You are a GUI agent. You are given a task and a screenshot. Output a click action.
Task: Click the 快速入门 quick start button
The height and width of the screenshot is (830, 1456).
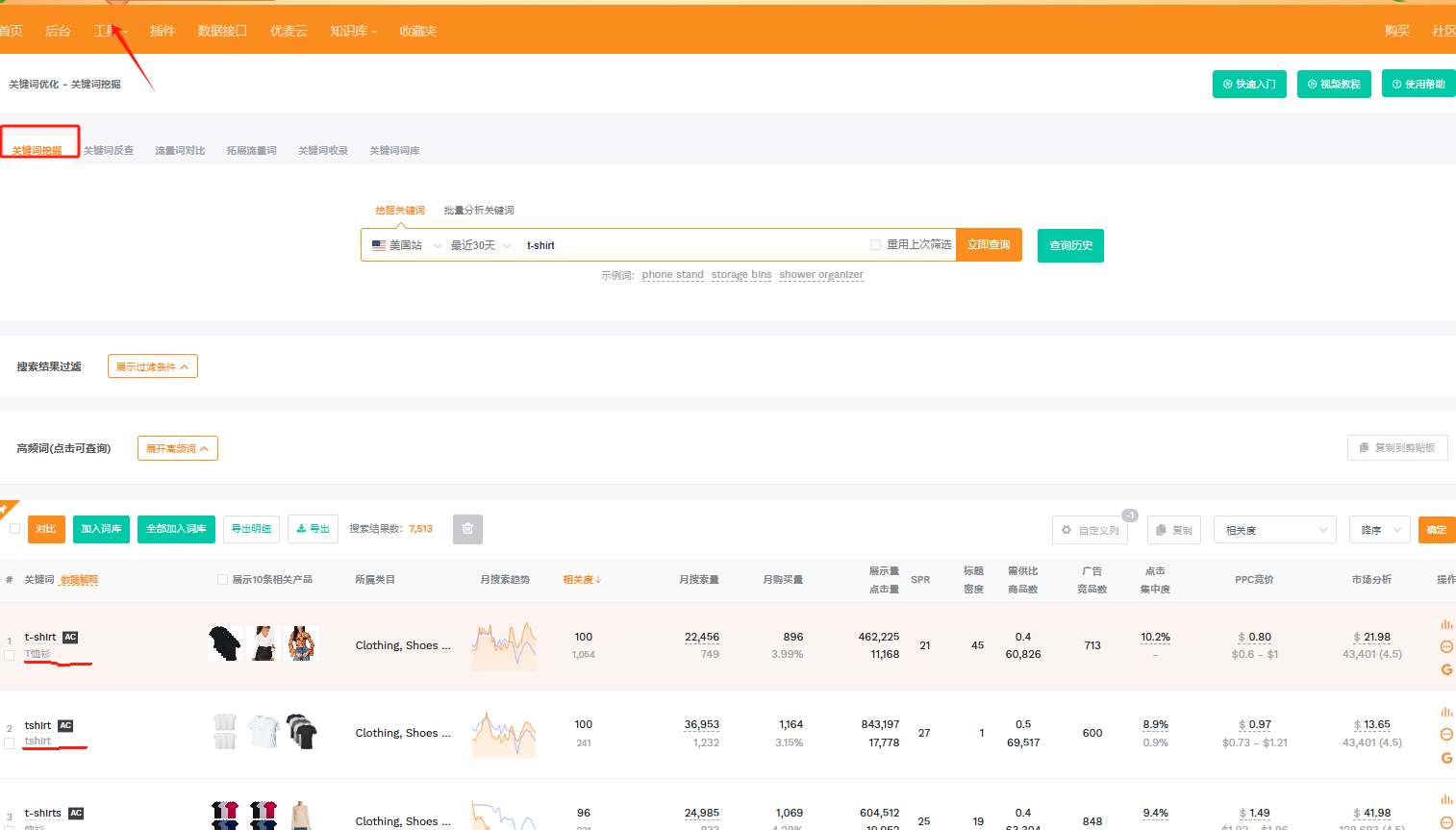point(1249,84)
